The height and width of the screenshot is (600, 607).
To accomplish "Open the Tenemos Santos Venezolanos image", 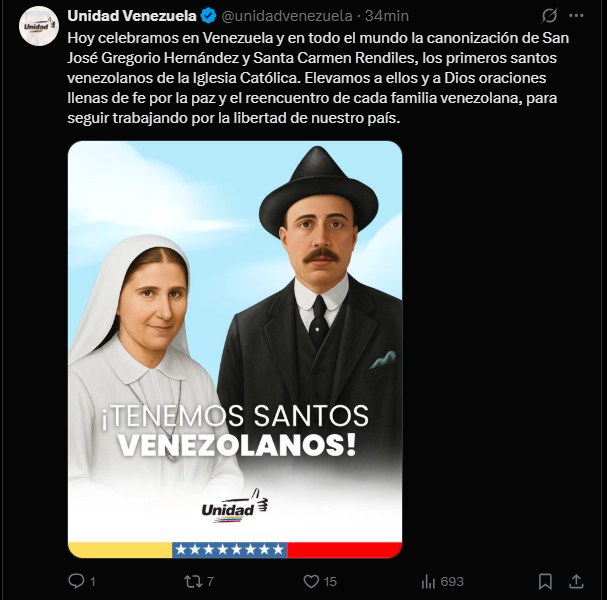I will (235, 349).
